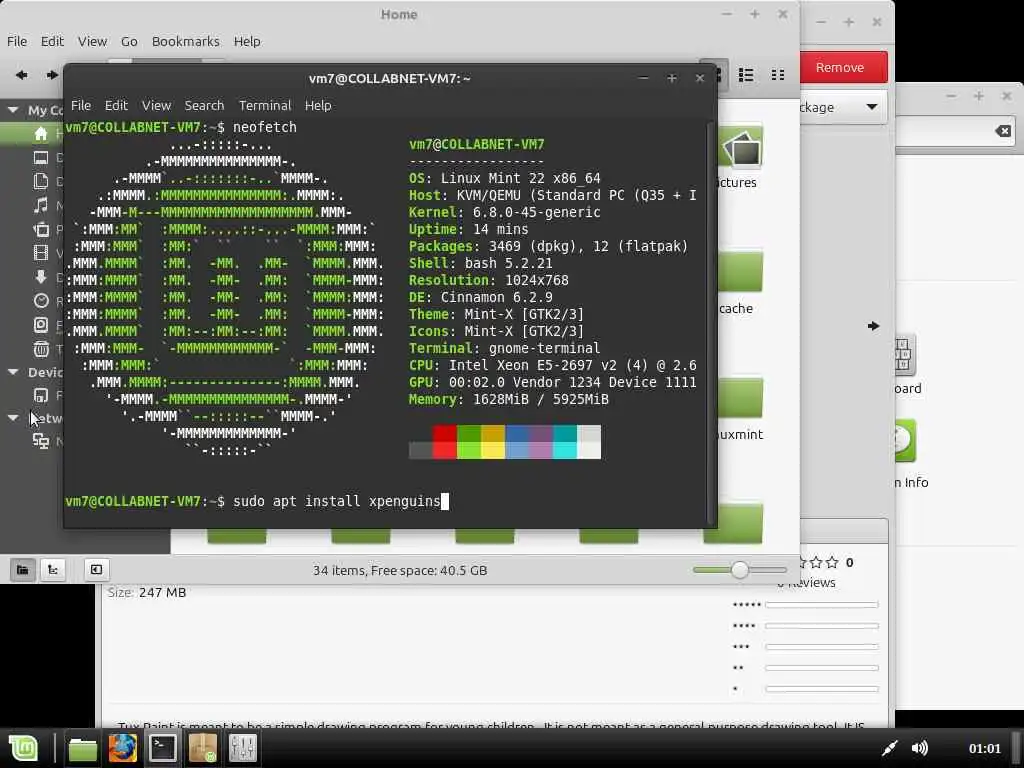Screen dimensions: 1024x768
Task: Switch file manager to list view
Action: (746, 75)
